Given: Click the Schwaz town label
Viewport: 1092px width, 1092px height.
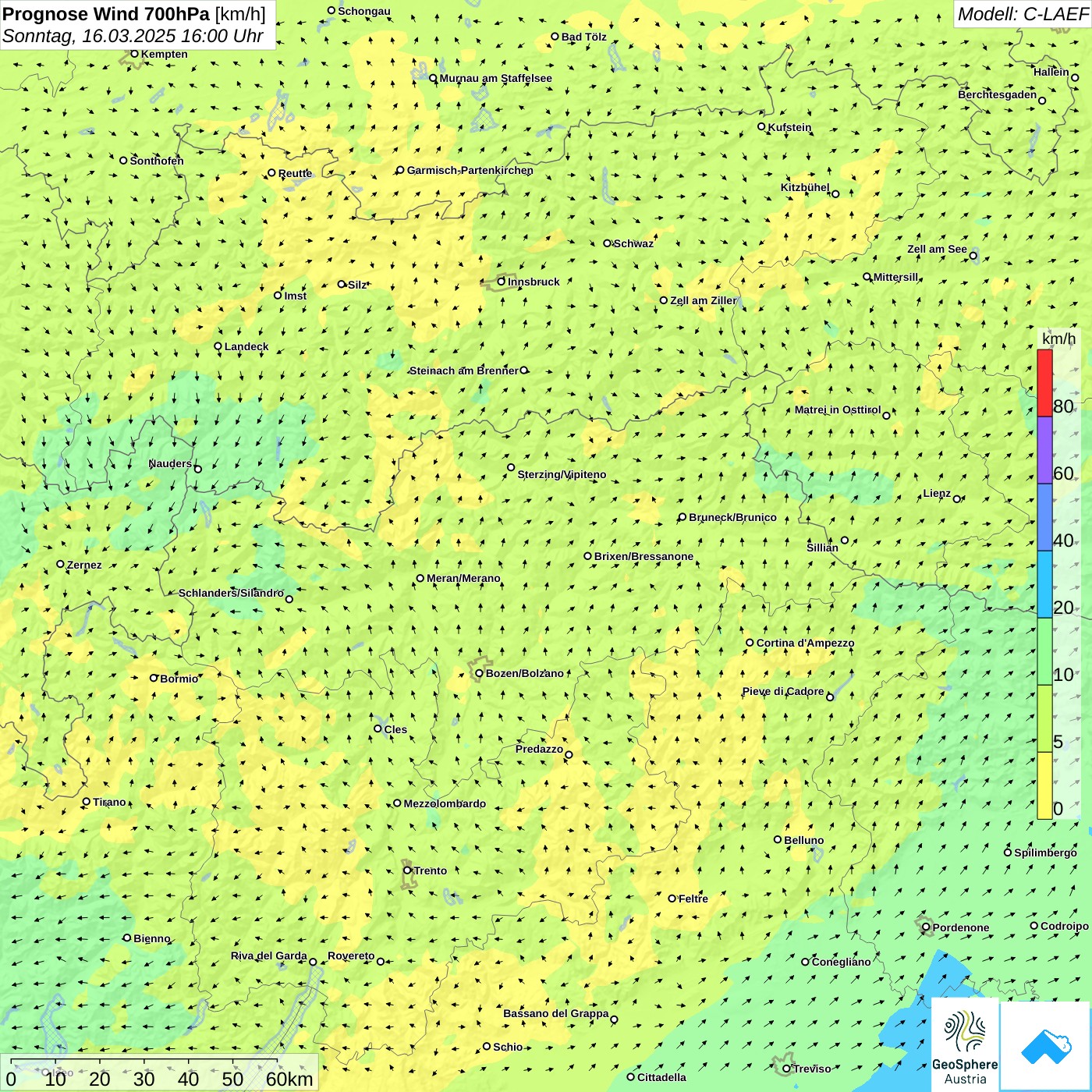Looking at the screenshot, I should (633, 243).
